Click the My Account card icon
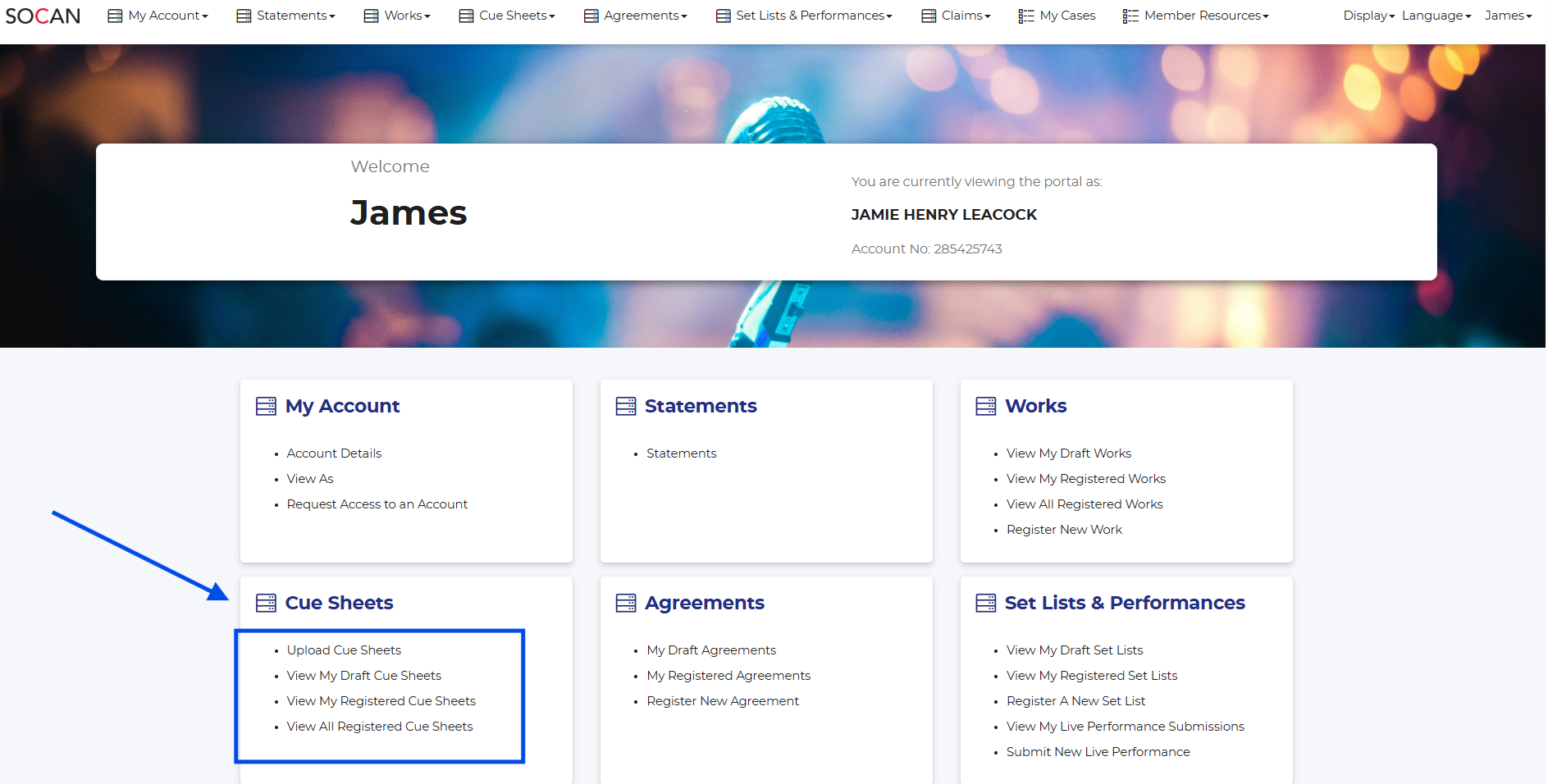This screenshot has width=1548, height=784. pyautogui.click(x=266, y=406)
